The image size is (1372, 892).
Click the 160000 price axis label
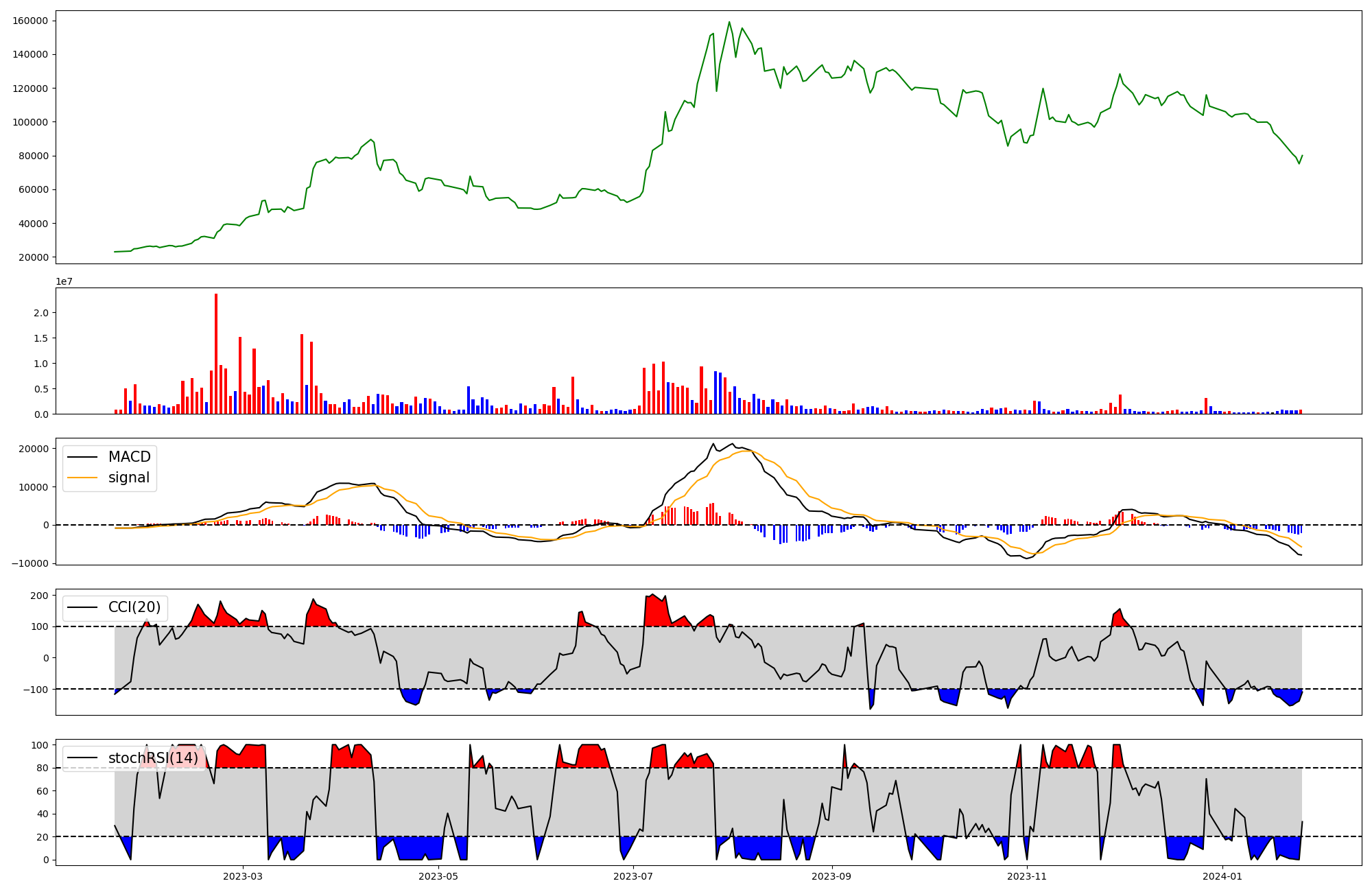(x=30, y=21)
